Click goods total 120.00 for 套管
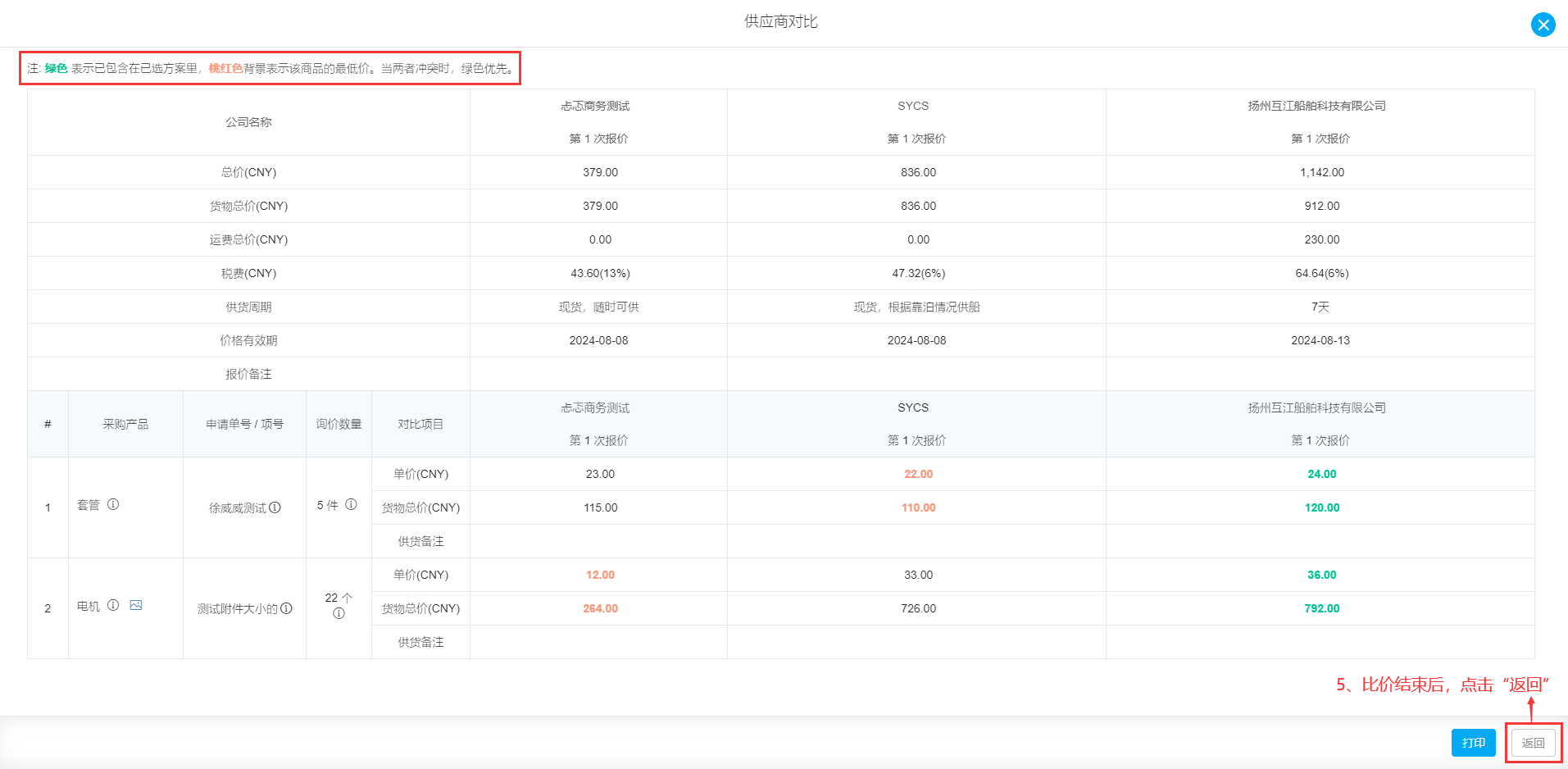Screen dimensions: 1568x769 tap(1321, 507)
